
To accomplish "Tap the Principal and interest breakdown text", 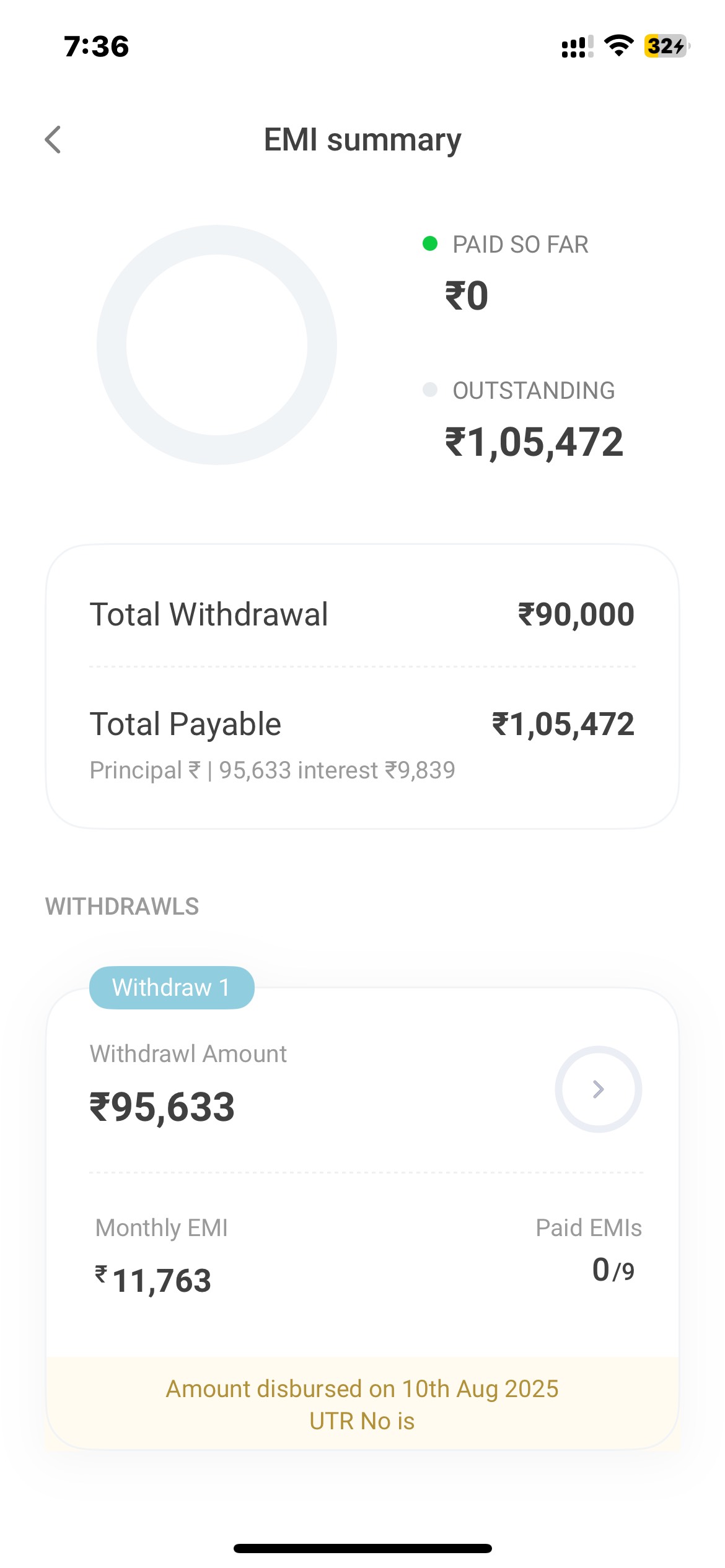I will [272, 770].
